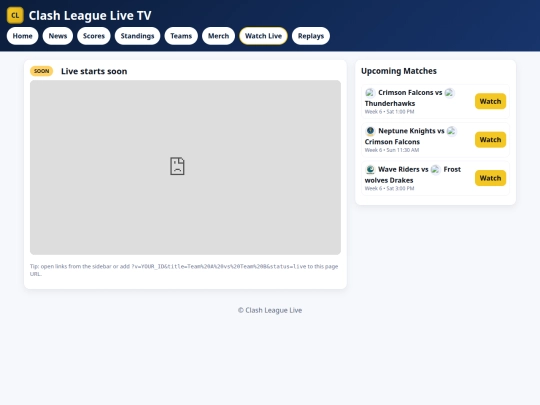View the Standings tab

(137, 36)
